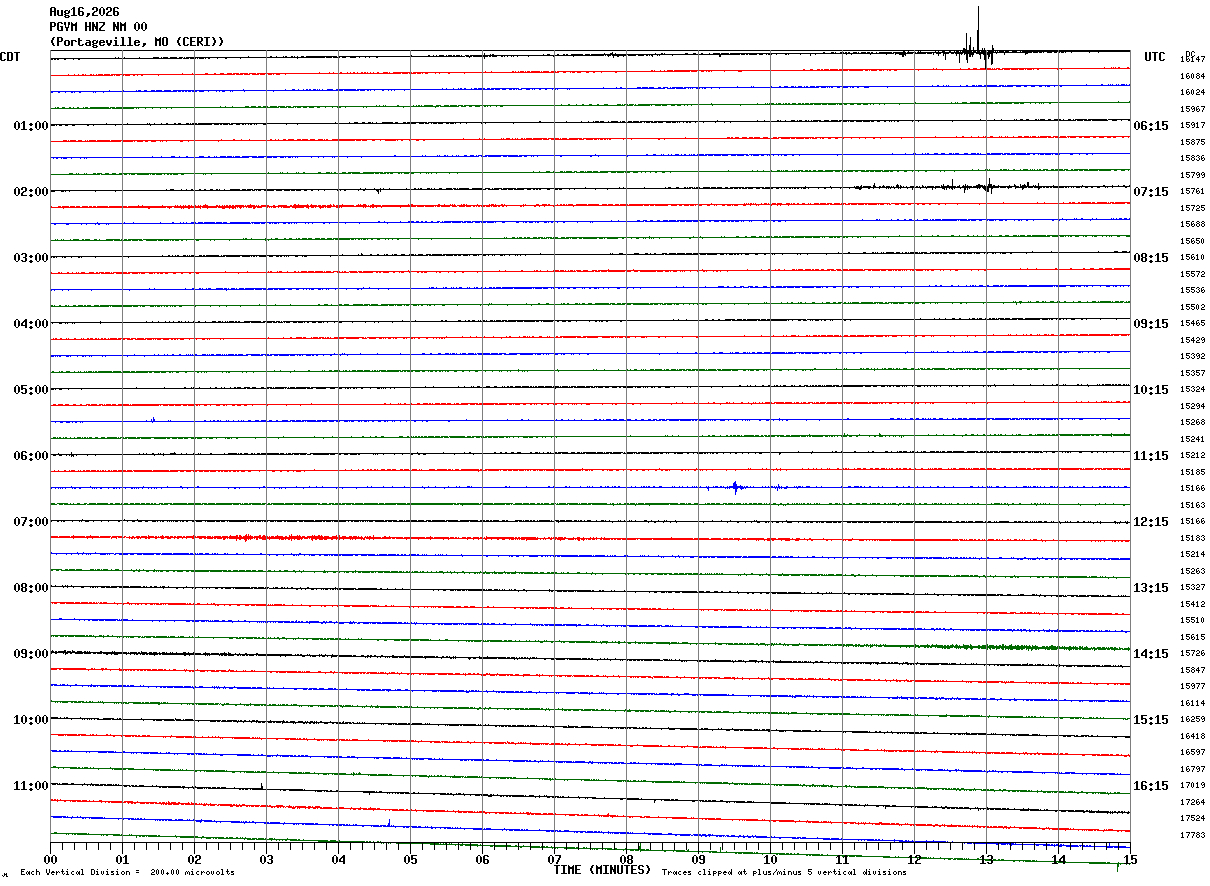The width and height of the screenshot is (1210, 886).
Task: Click the date label Aug16,2026
Action: pyautogui.click(x=84, y=12)
